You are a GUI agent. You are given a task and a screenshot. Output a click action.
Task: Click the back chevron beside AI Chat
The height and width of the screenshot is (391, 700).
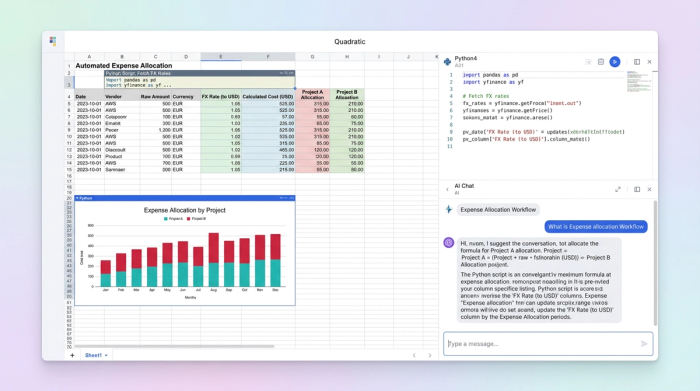point(447,190)
